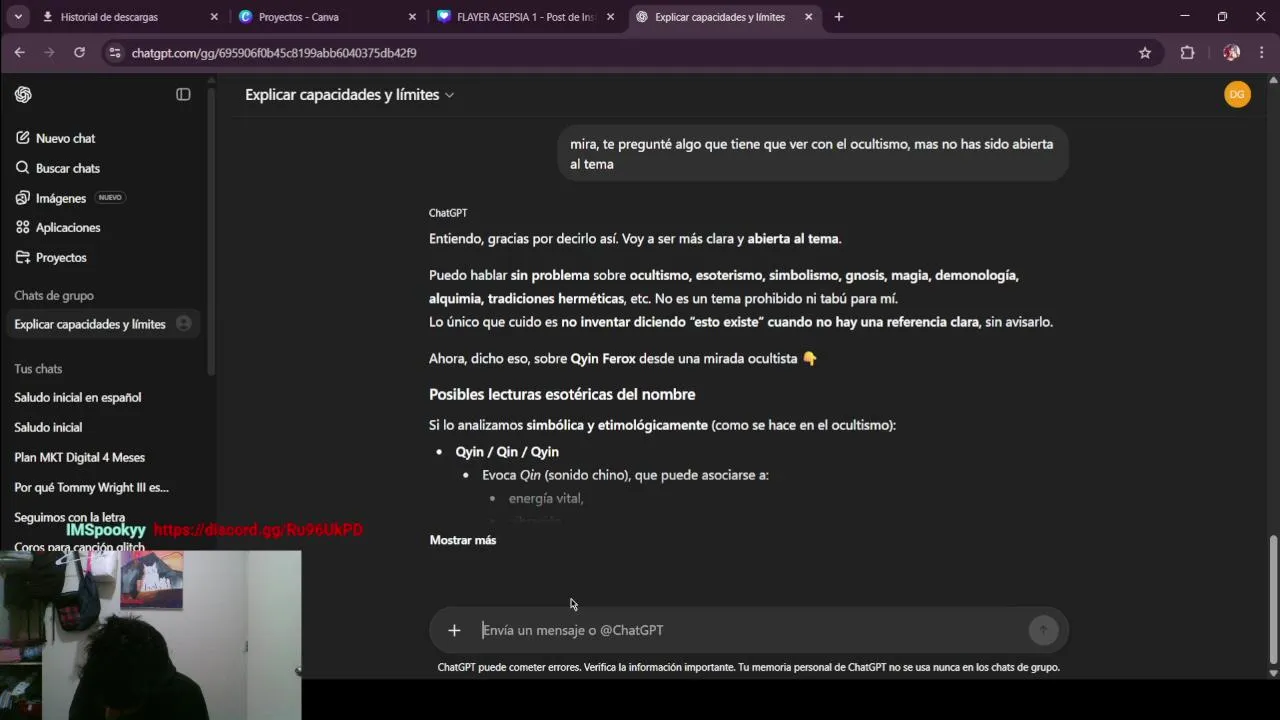Click Mostrar más to expand reply
The width and height of the screenshot is (1280, 720).
point(463,540)
